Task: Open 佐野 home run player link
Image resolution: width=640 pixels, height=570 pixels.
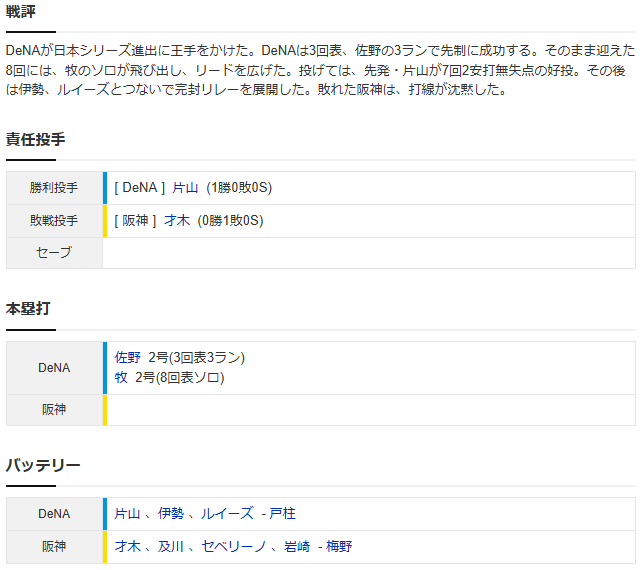Action: tap(127, 358)
